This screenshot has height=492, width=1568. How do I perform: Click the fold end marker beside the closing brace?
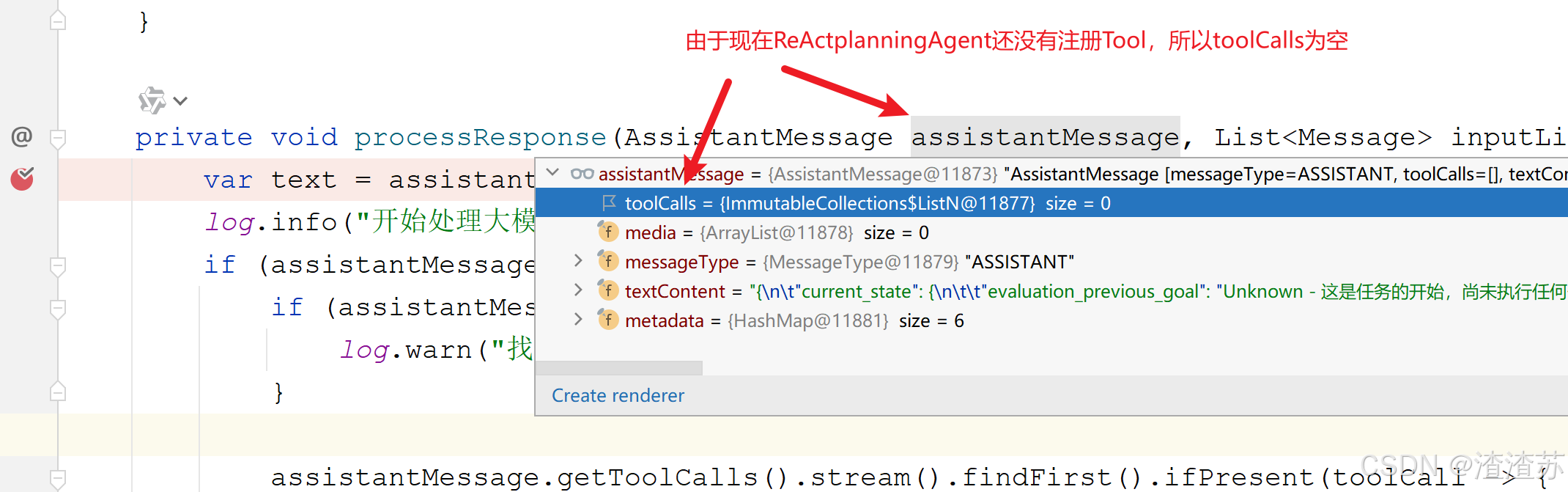(58, 392)
